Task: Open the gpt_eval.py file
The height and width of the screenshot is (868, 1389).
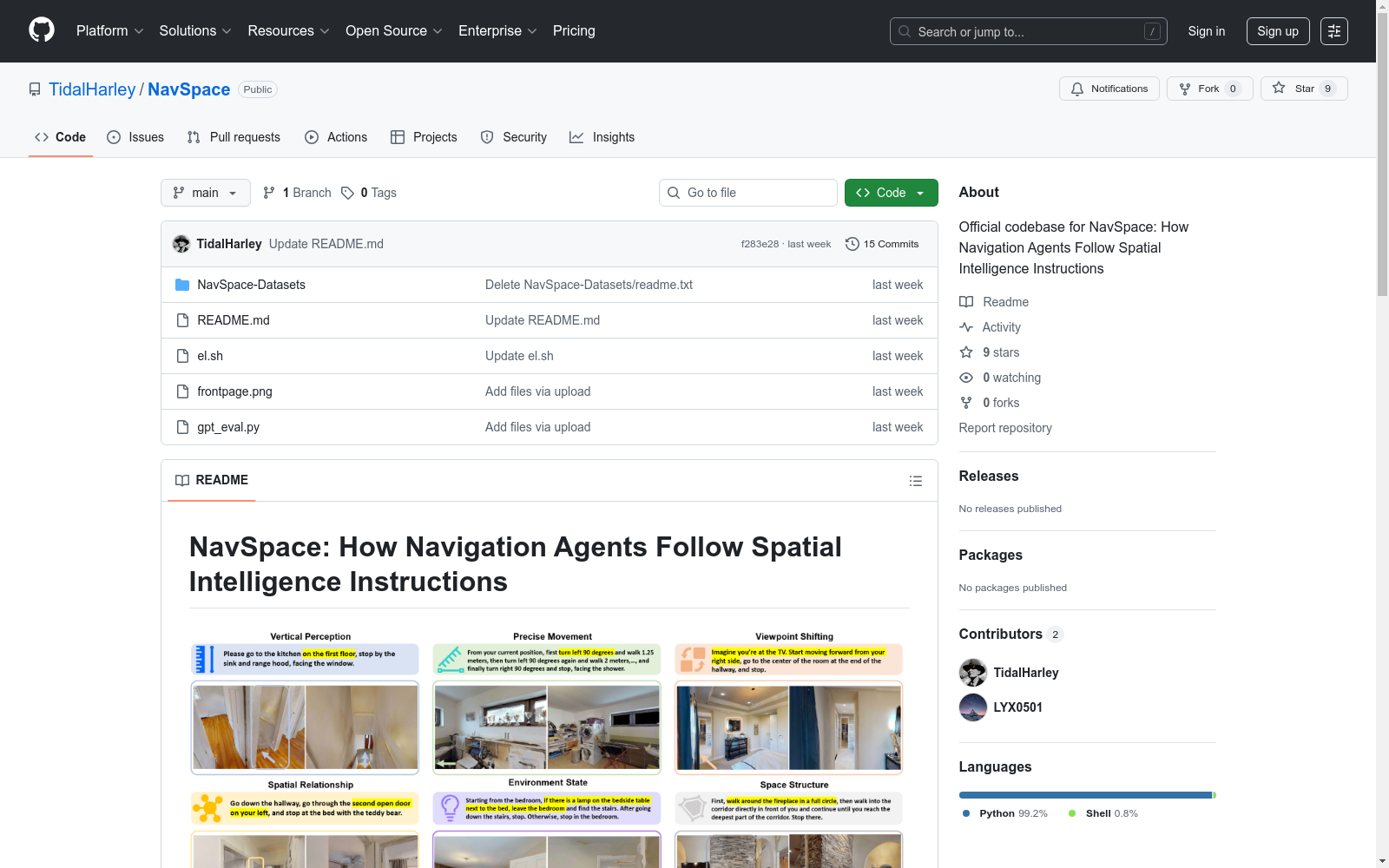Action: 228,427
